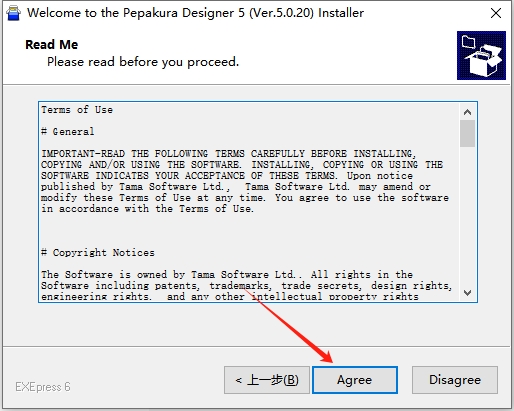Screen dimensions: 514x411
Task: Click the "Read Me" header title
Action: (x=52, y=45)
